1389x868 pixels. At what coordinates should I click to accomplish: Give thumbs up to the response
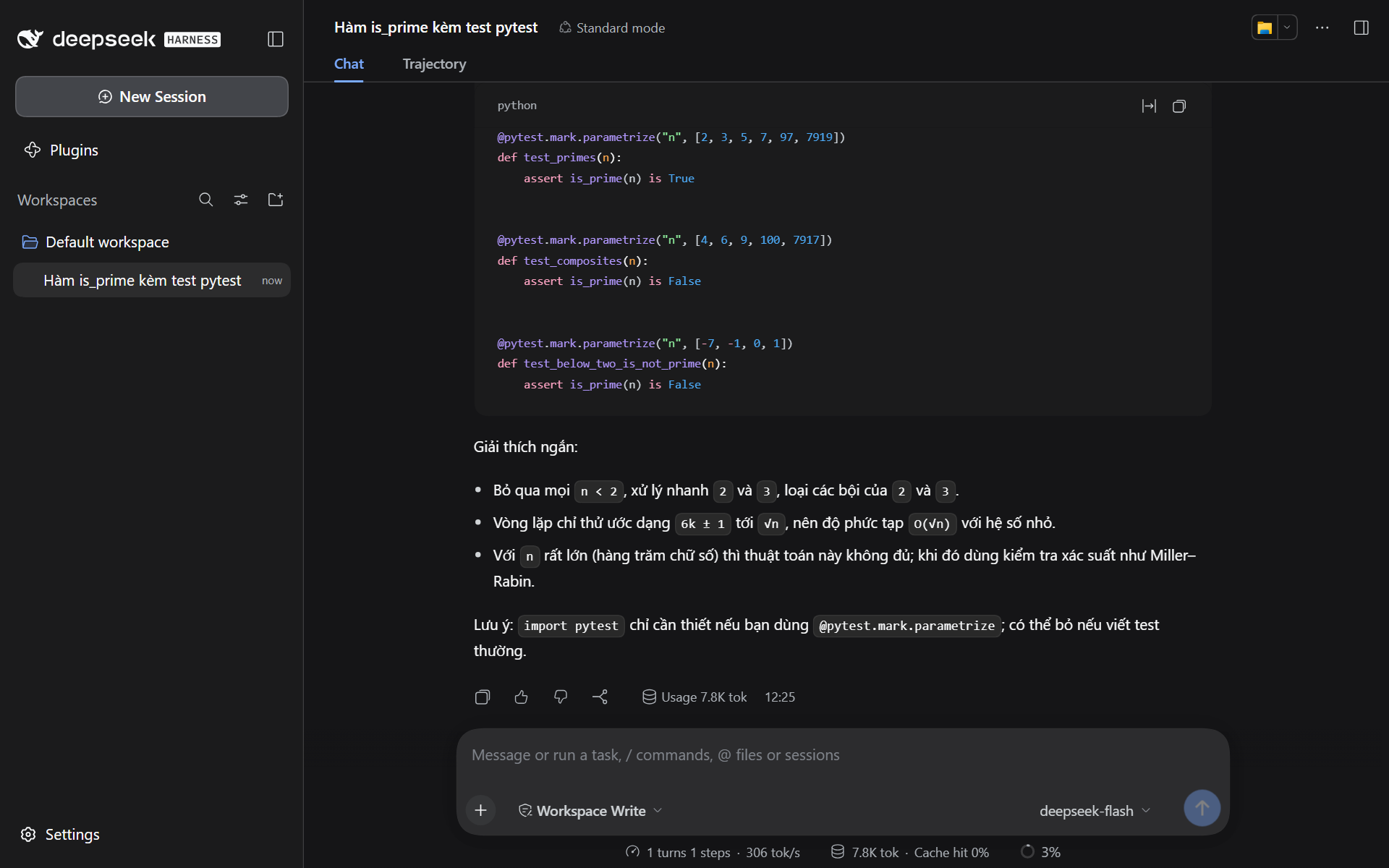[x=522, y=697]
